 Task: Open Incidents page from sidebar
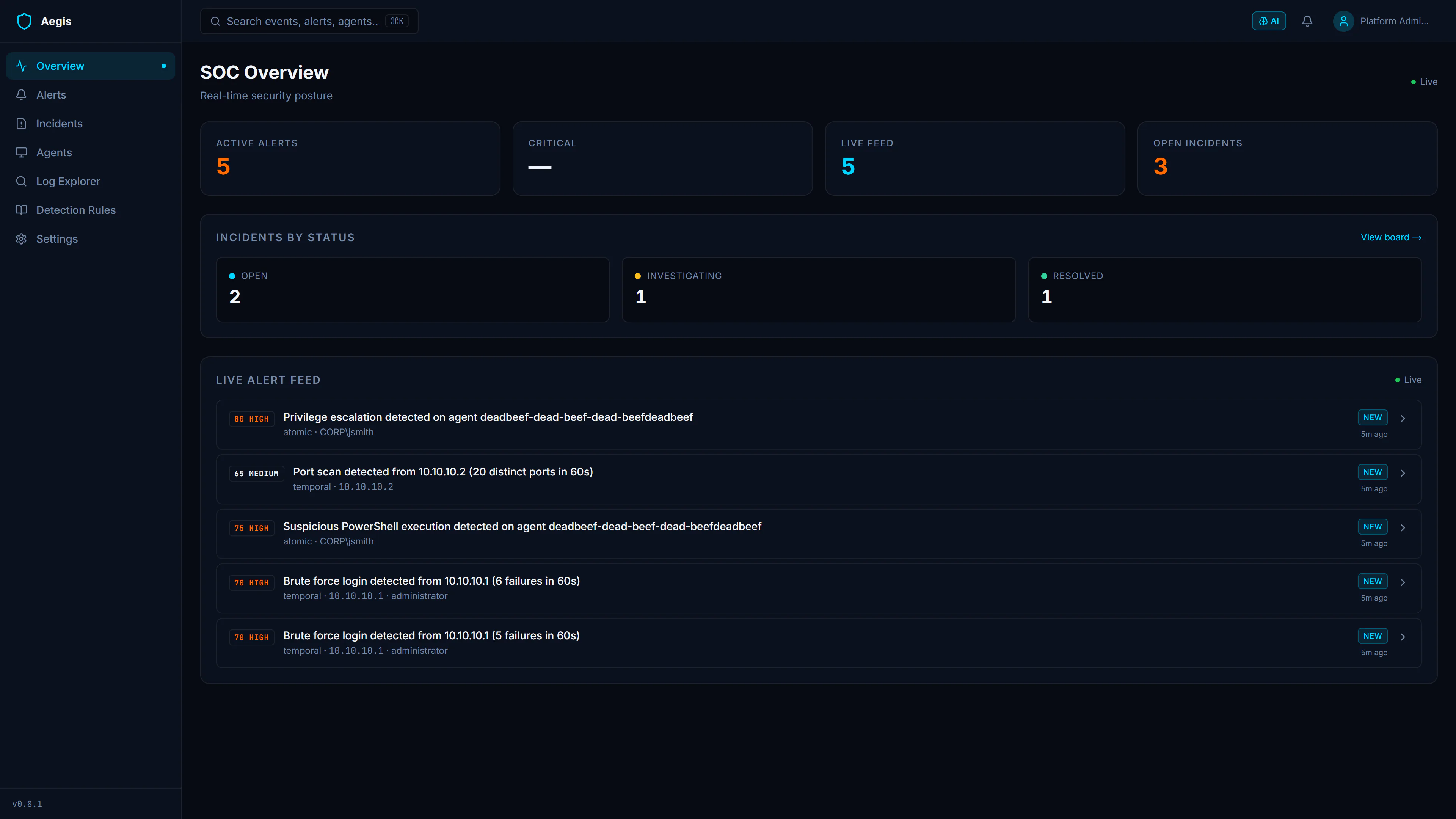[91, 124]
